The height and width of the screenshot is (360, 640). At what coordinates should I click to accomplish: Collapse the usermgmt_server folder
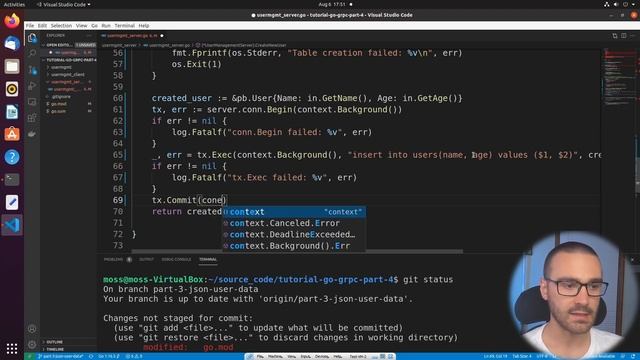pos(65,82)
